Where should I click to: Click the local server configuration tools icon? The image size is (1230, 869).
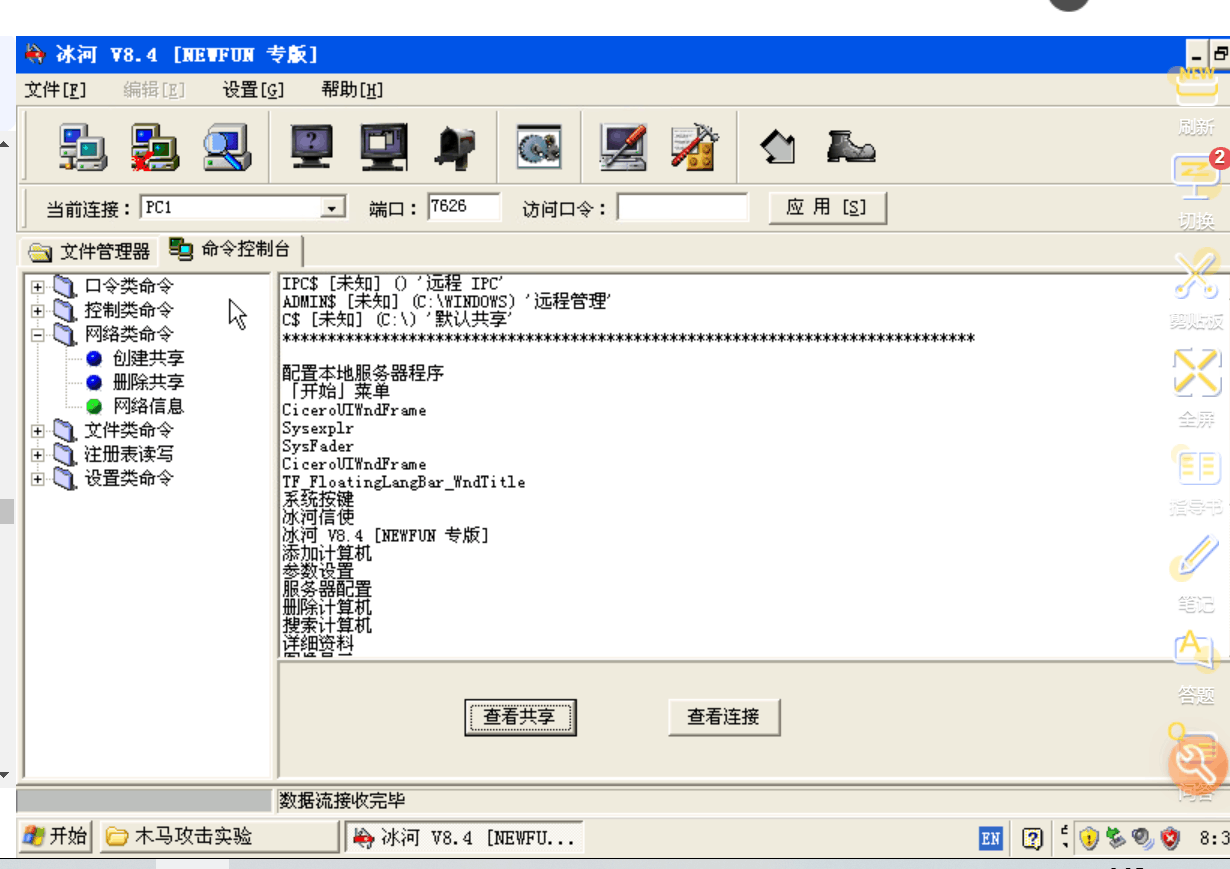point(695,148)
